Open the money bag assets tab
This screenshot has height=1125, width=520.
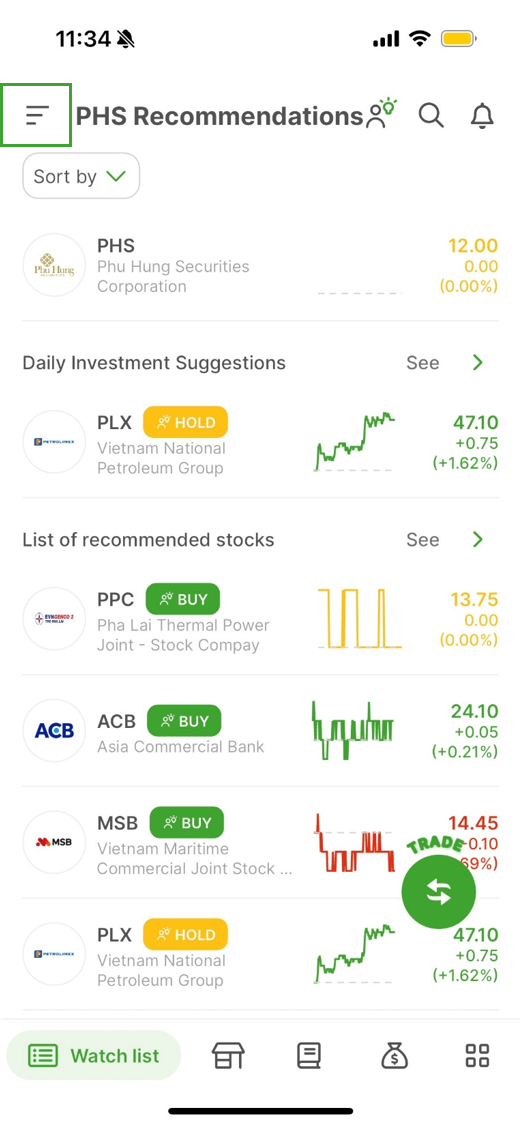(x=394, y=1055)
